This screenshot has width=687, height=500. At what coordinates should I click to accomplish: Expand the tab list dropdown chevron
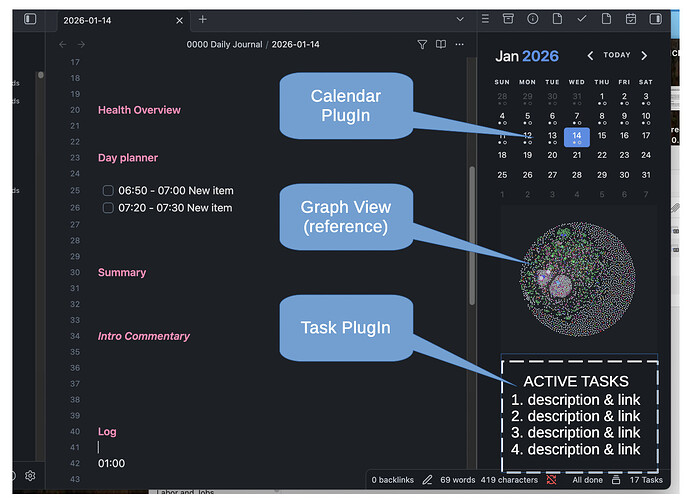[x=460, y=19]
